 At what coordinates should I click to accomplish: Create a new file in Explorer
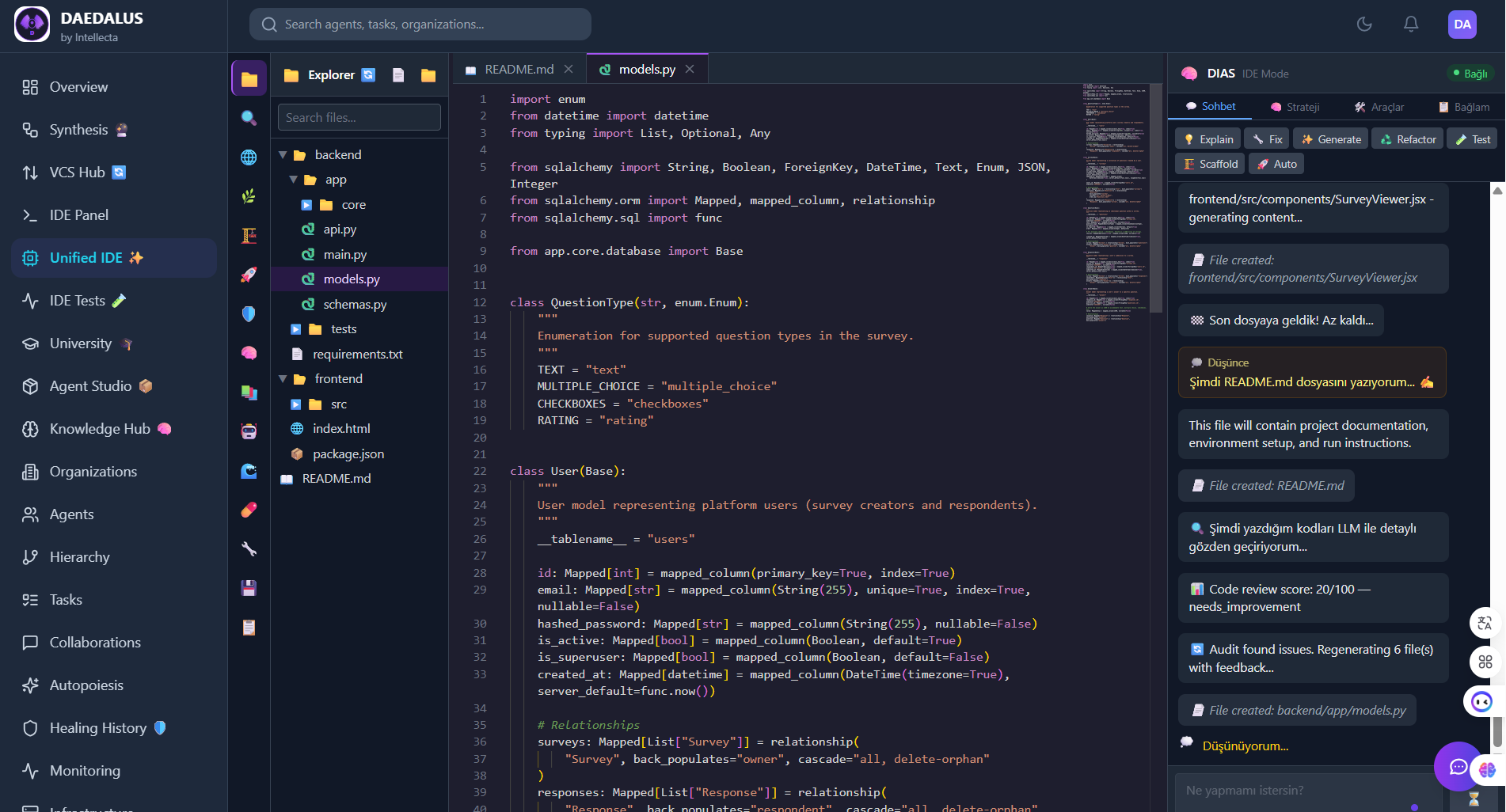point(398,74)
